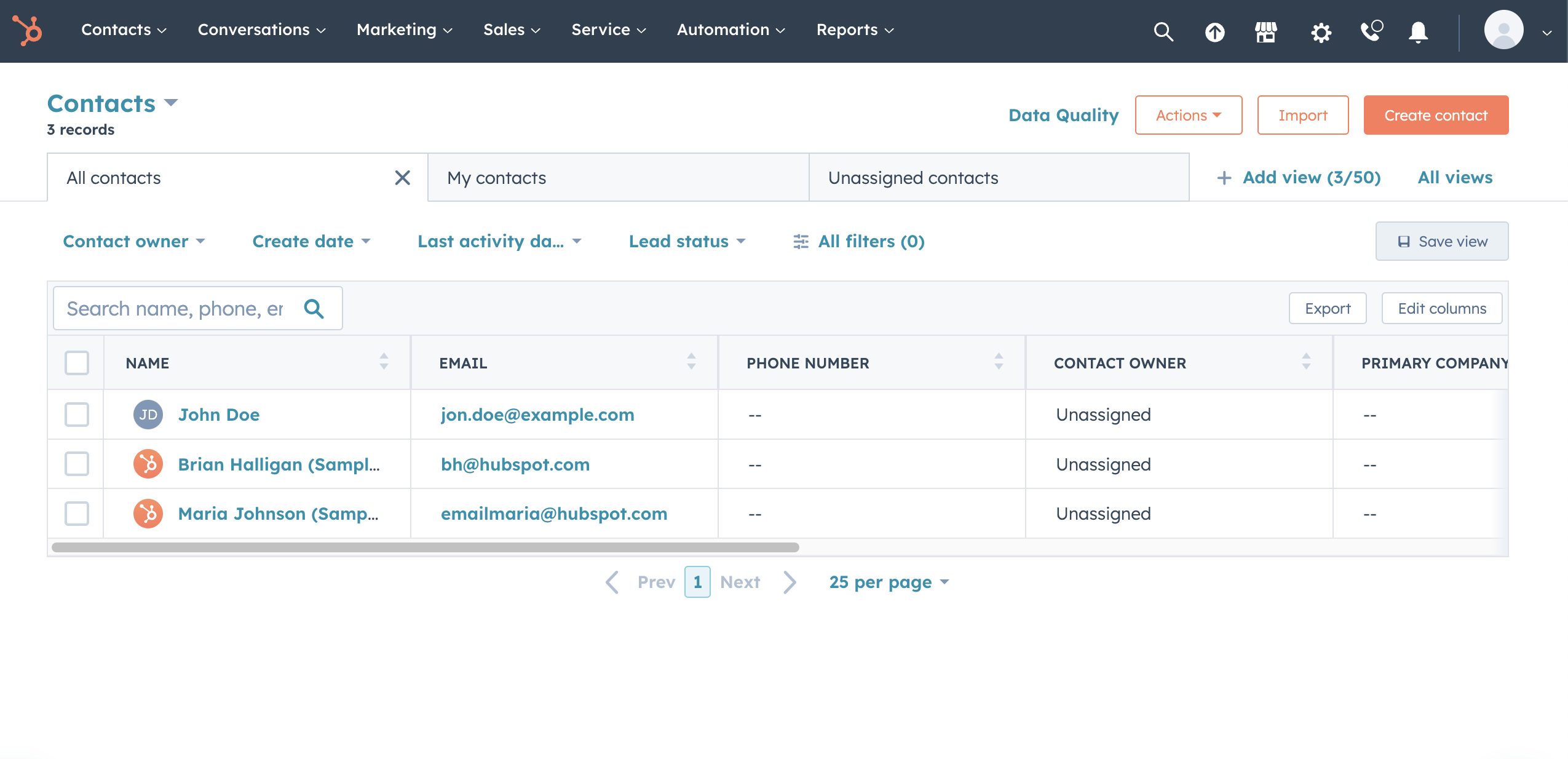Viewport: 1568px width, 759px height.
Task: Open the notifications bell
Action: 1418,31
